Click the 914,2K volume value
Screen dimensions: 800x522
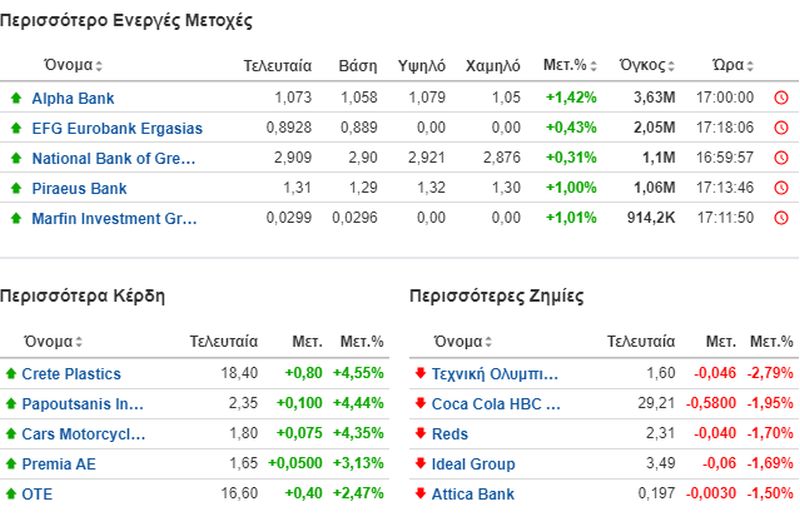651,217
